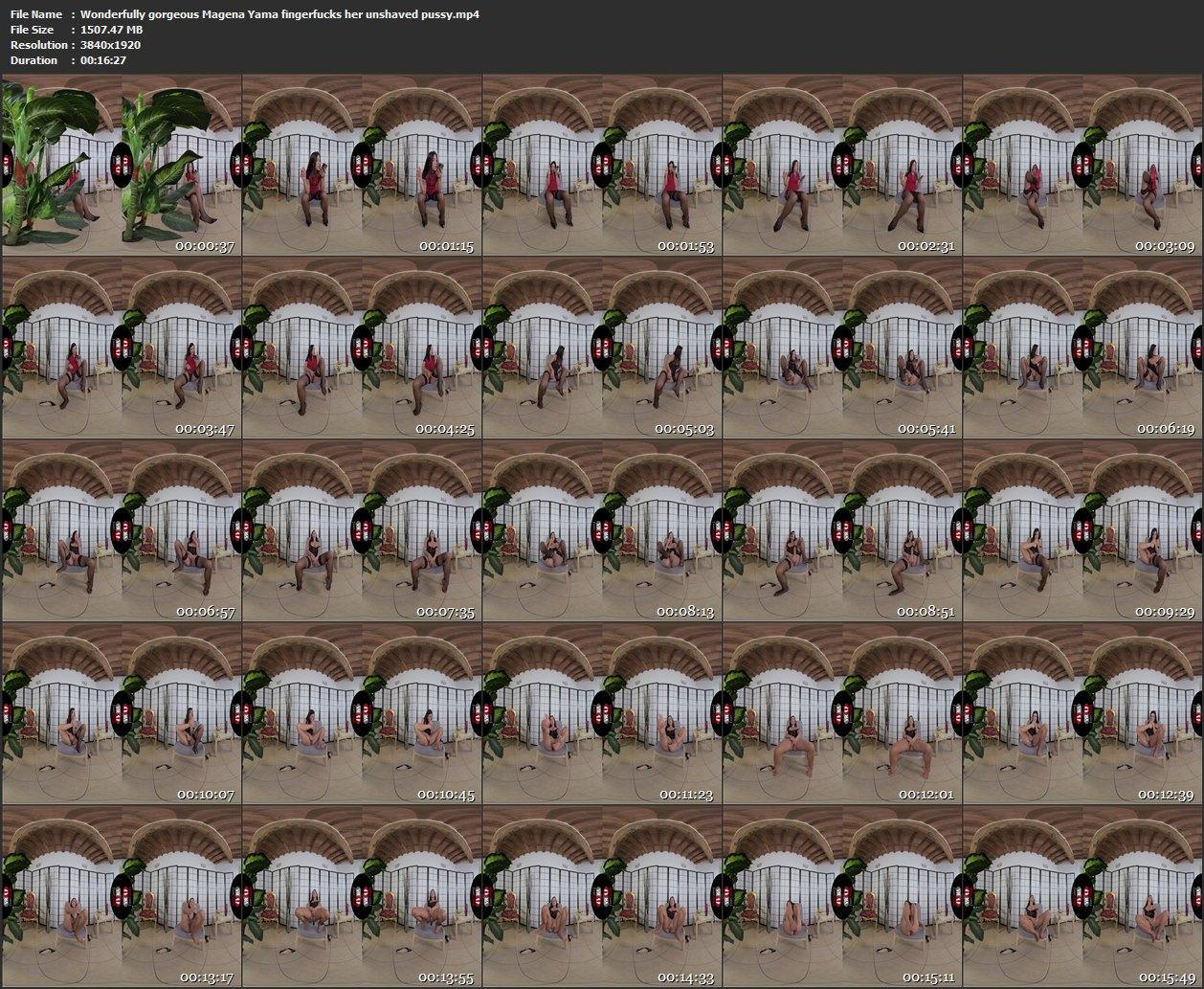Open the thumbnail marked 00:13:17

(x=122, y=896)
